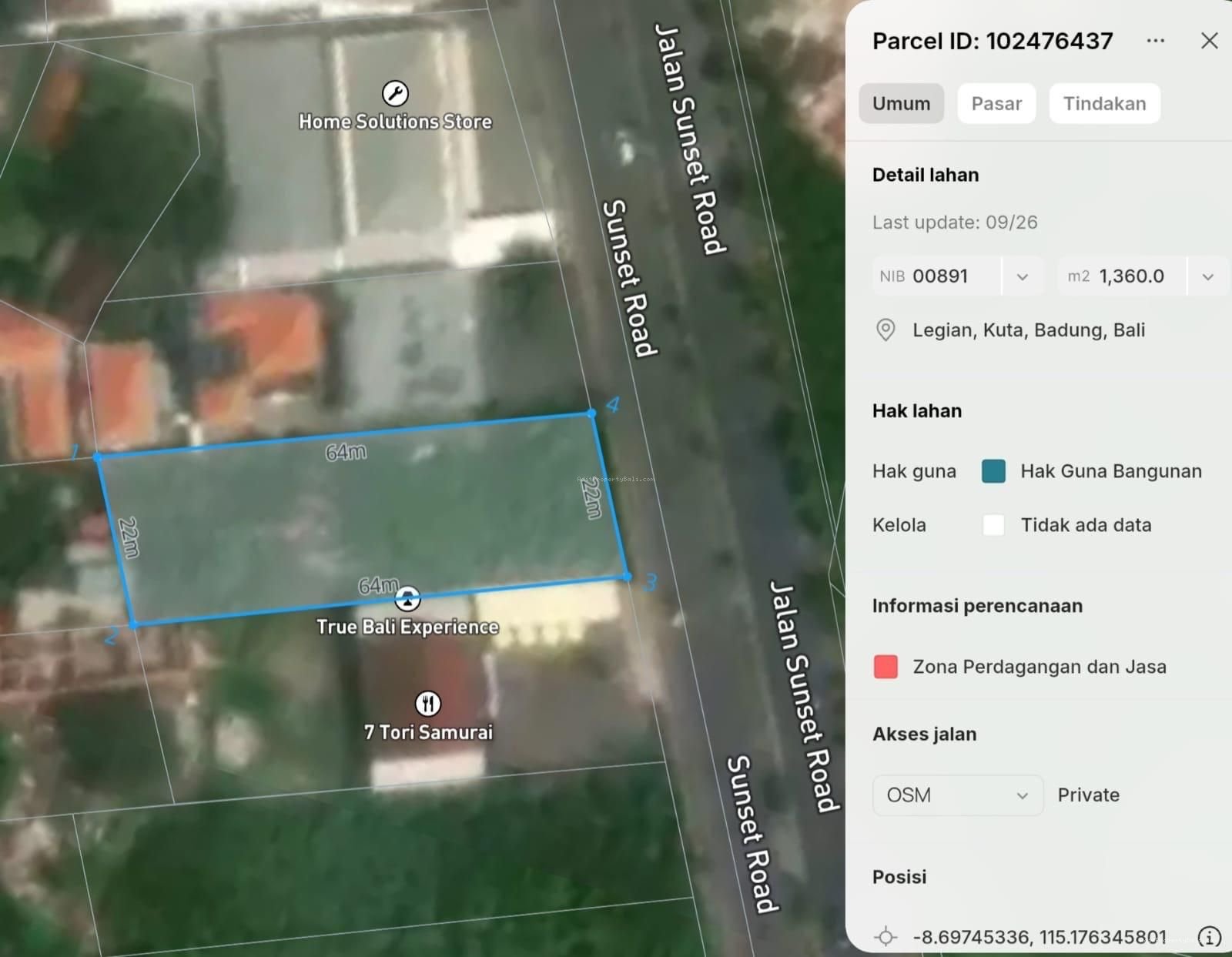Image resolution: width=1232 pixels, height=957 pixels.
Task: Click the teal Hak Guna Bangunan swatch
Action: (x=993, y=471)
